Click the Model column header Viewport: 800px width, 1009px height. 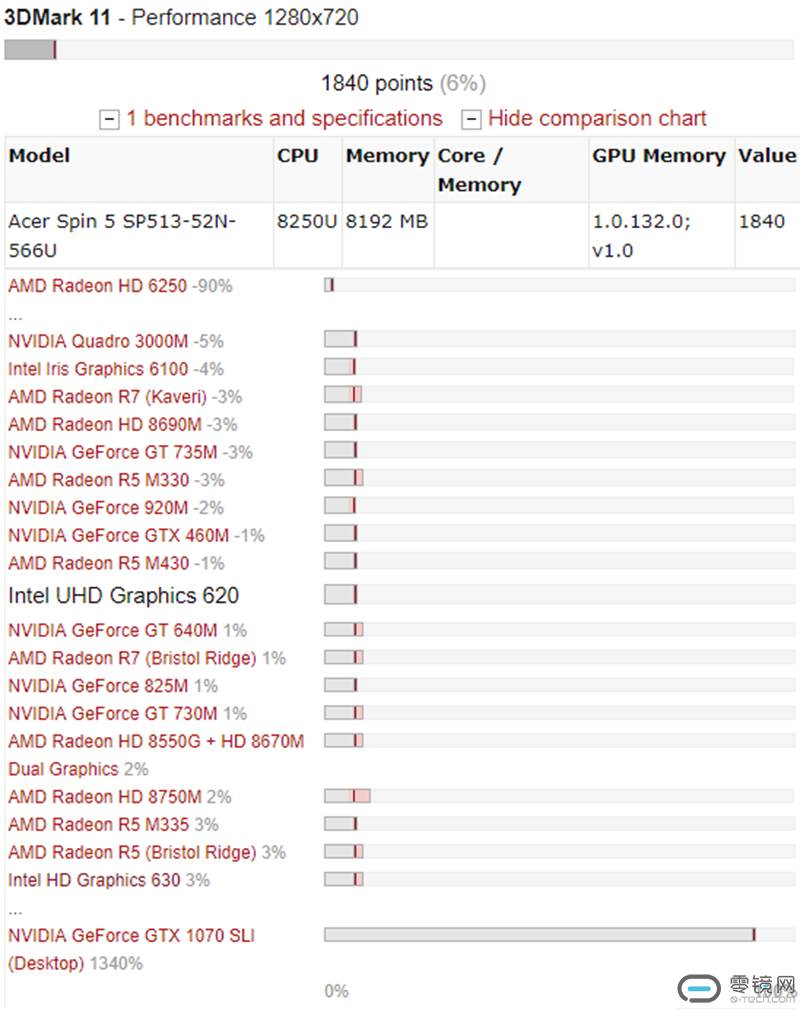coord(39,156)
